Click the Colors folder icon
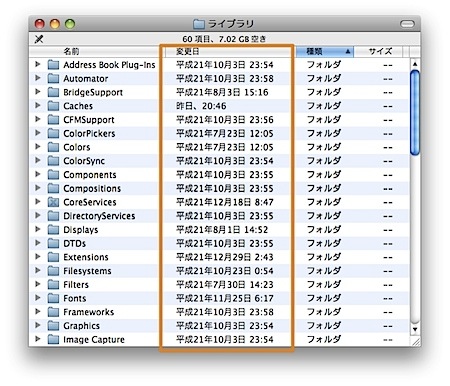This screenshot has height=386, width=450. [53, 147]
